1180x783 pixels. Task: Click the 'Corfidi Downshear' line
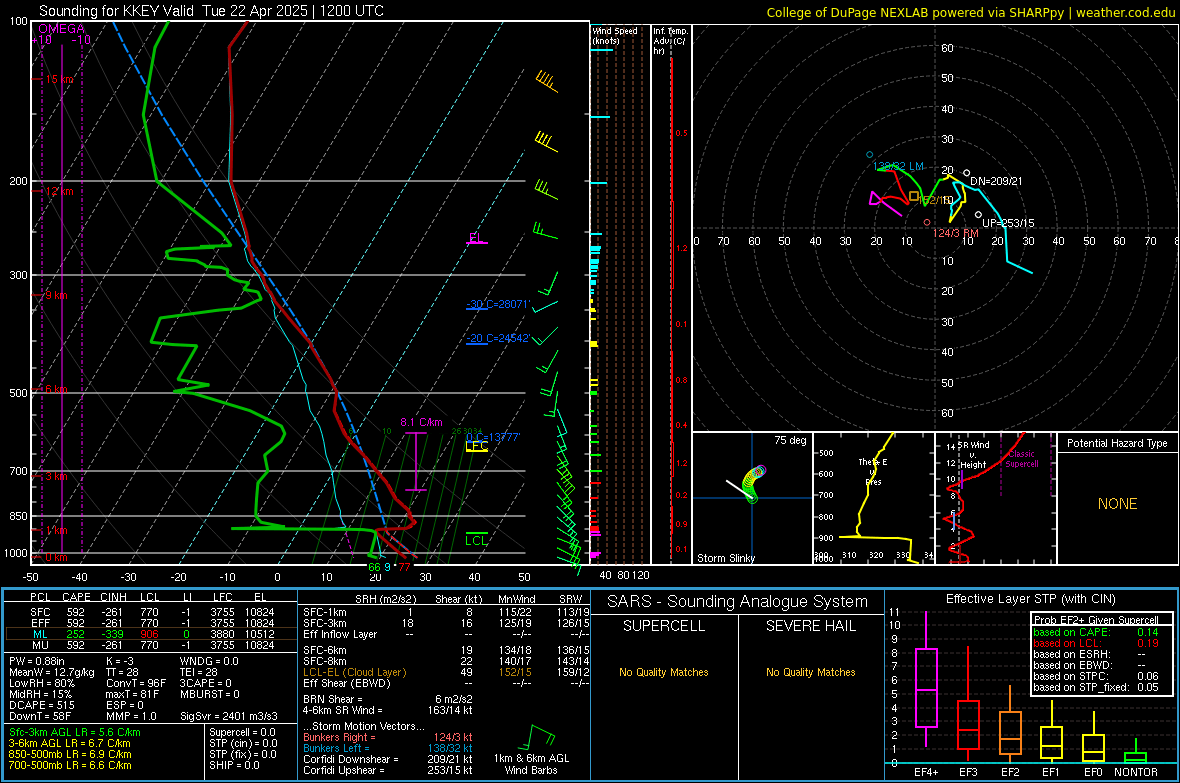point(388,760)
